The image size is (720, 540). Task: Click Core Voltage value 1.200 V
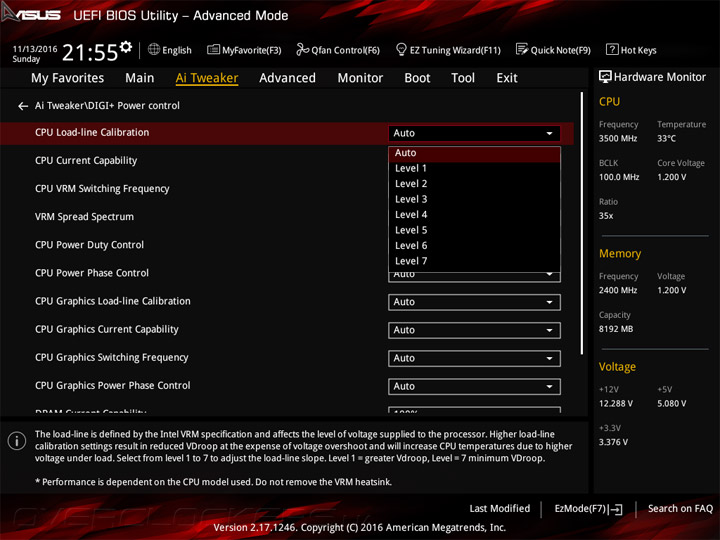point(671,177)
